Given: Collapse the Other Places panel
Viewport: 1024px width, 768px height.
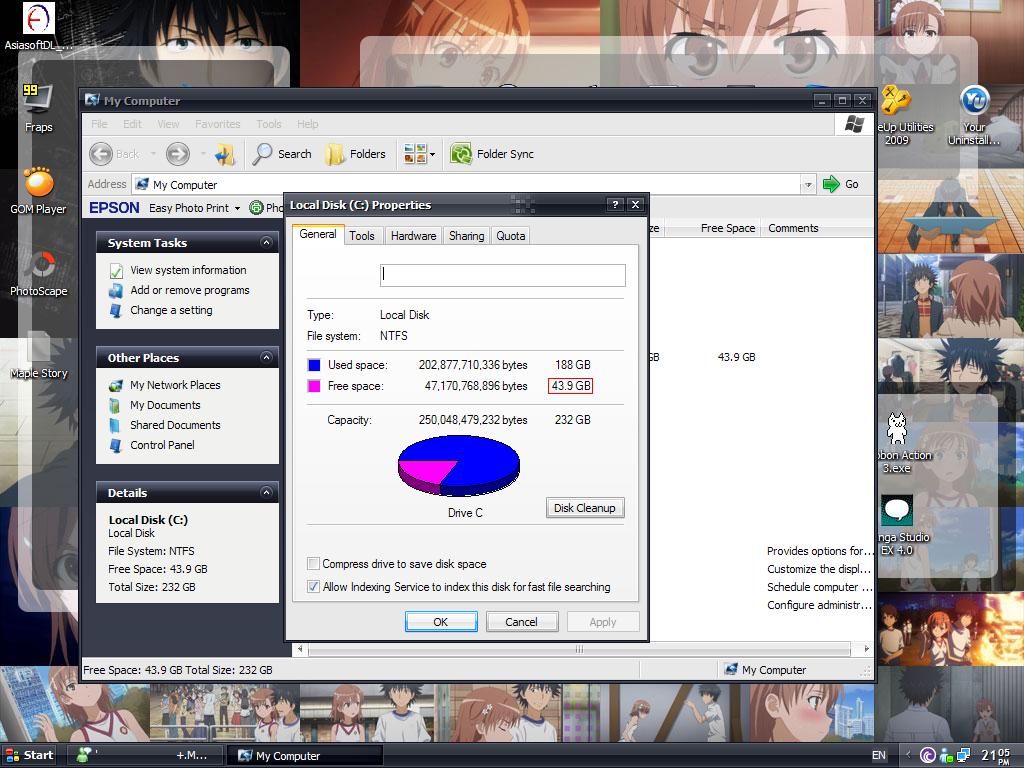Looking at the screenshot, I should 266,357.
